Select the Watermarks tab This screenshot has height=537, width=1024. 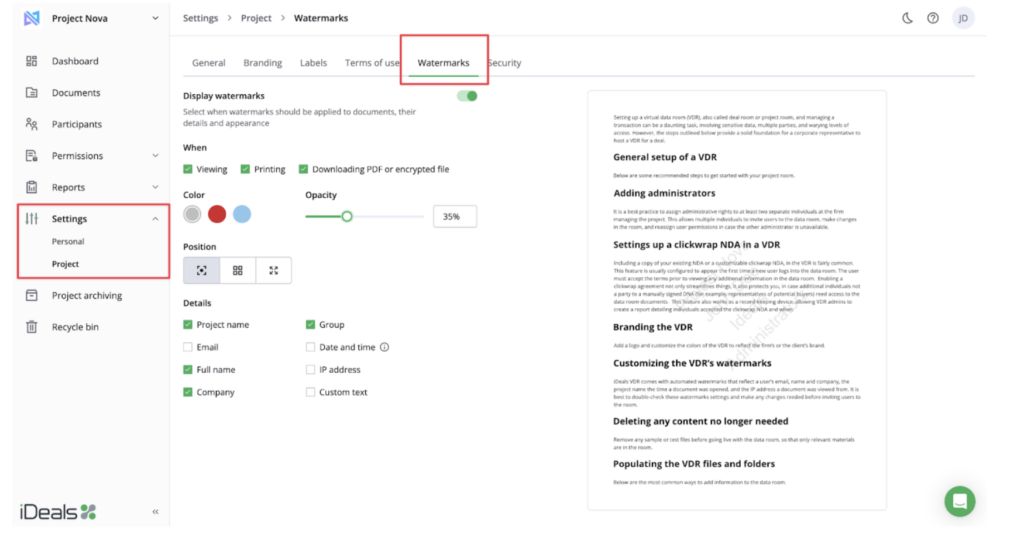click(x=443, y=63)
